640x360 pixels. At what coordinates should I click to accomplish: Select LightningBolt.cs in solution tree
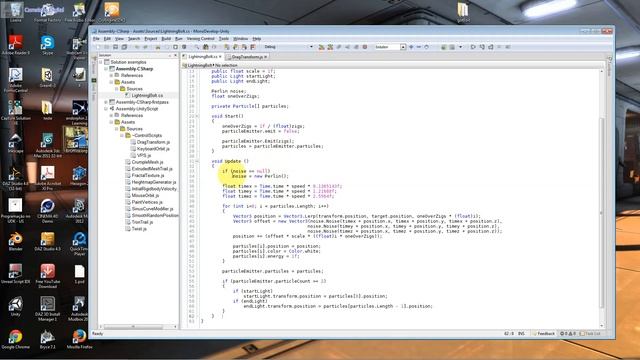pos(147,96)
